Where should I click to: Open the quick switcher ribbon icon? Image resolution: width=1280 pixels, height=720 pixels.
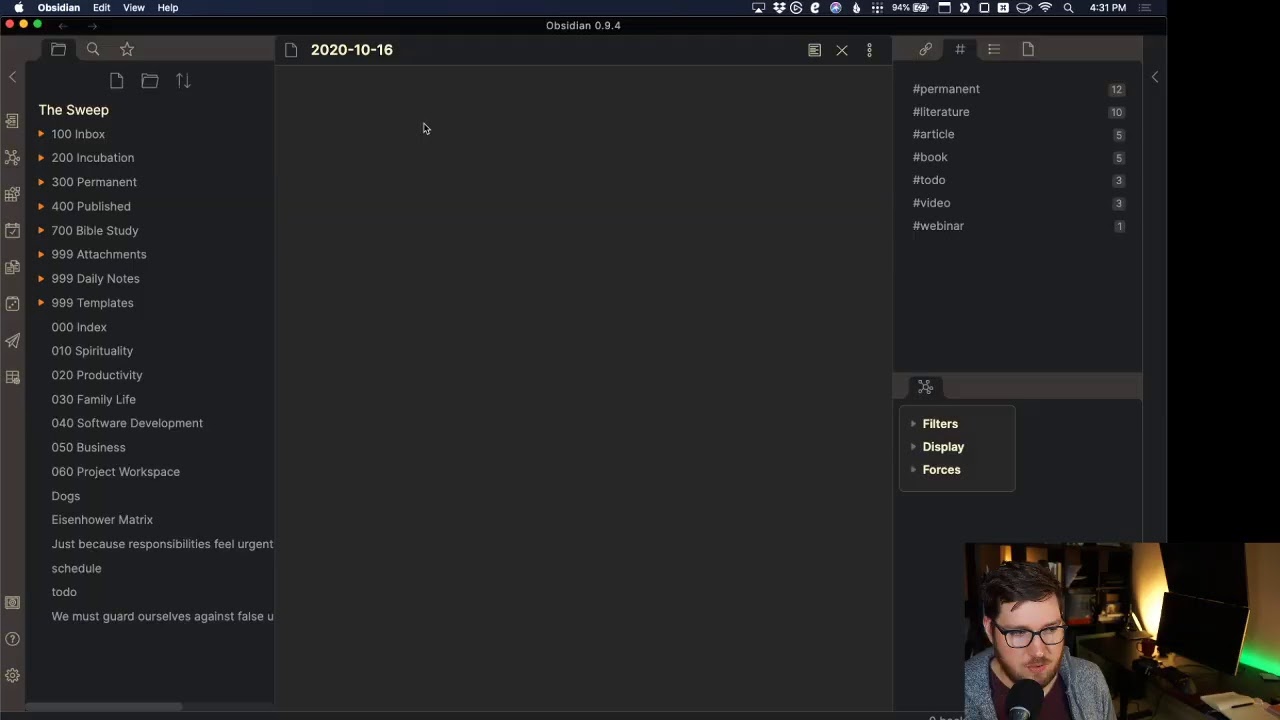pos(12,121)
